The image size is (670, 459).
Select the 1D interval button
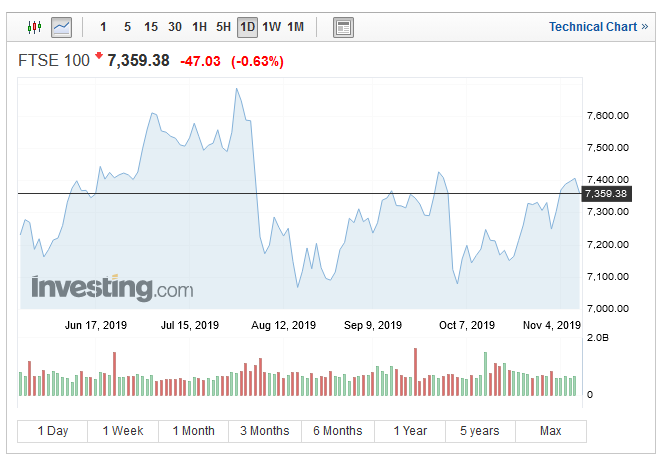click(247, 27)
